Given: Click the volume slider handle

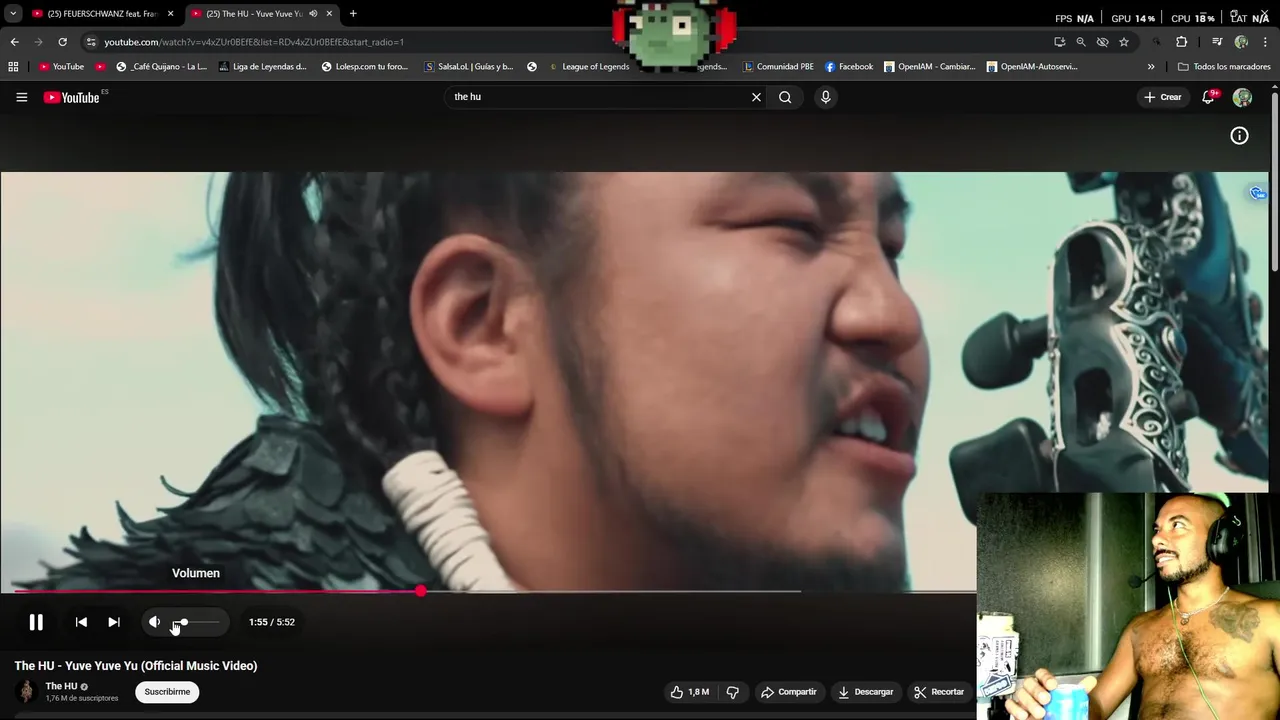Looking at the screenshot, I should [x=183, y=622].
